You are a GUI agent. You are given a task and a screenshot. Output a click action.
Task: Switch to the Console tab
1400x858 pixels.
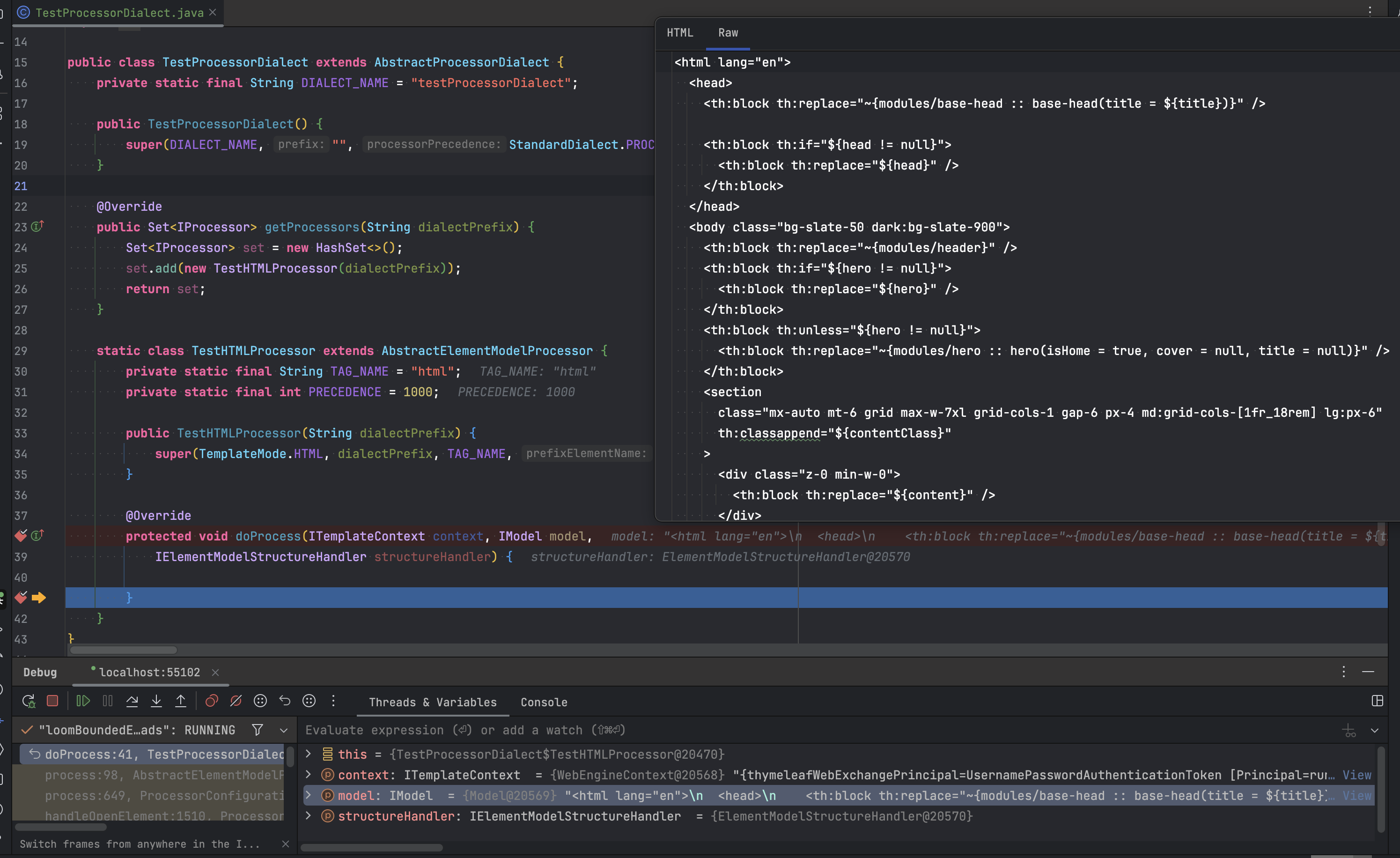click(543, 702)
